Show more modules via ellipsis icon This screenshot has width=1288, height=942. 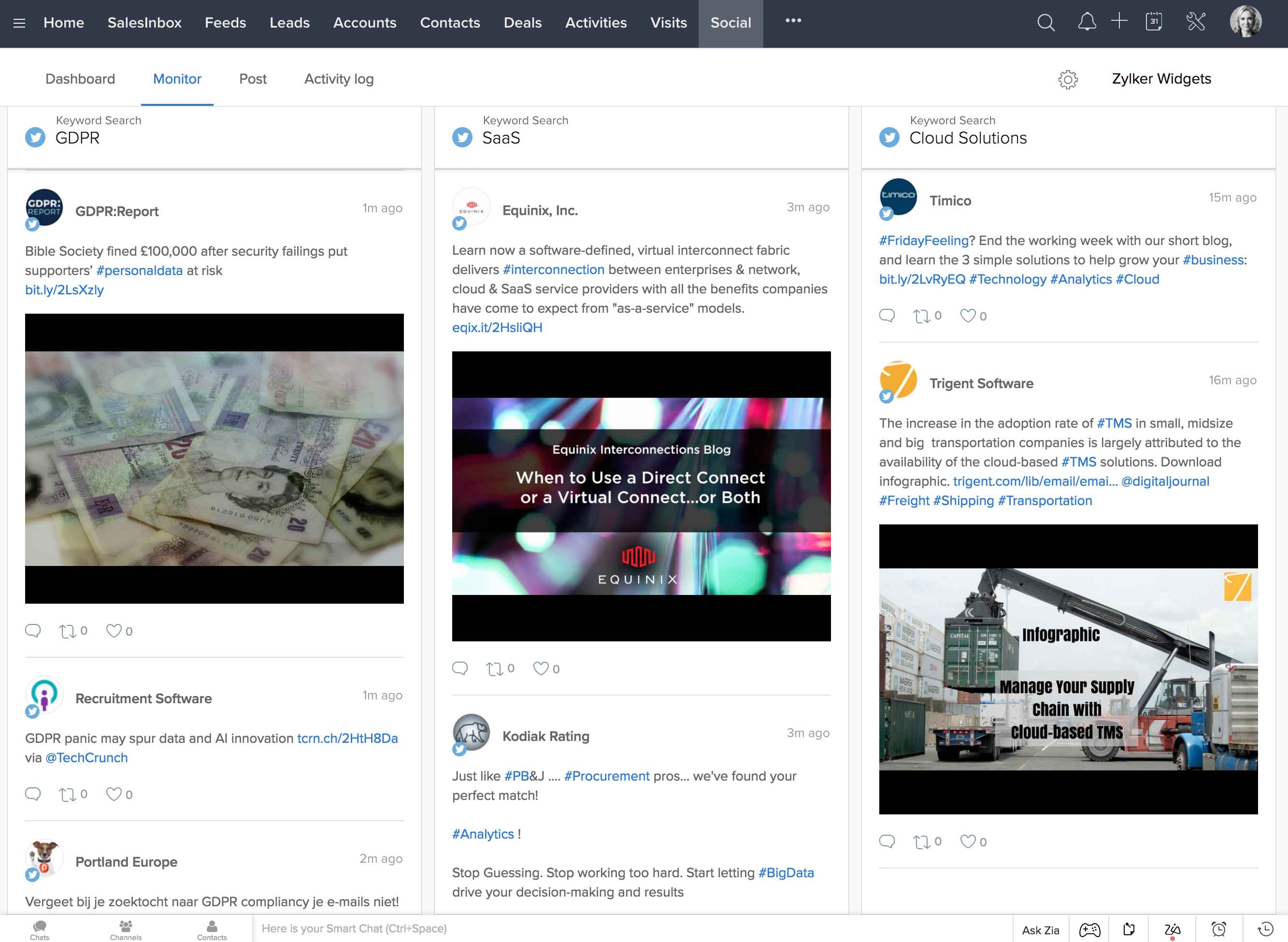coord(793,20)
